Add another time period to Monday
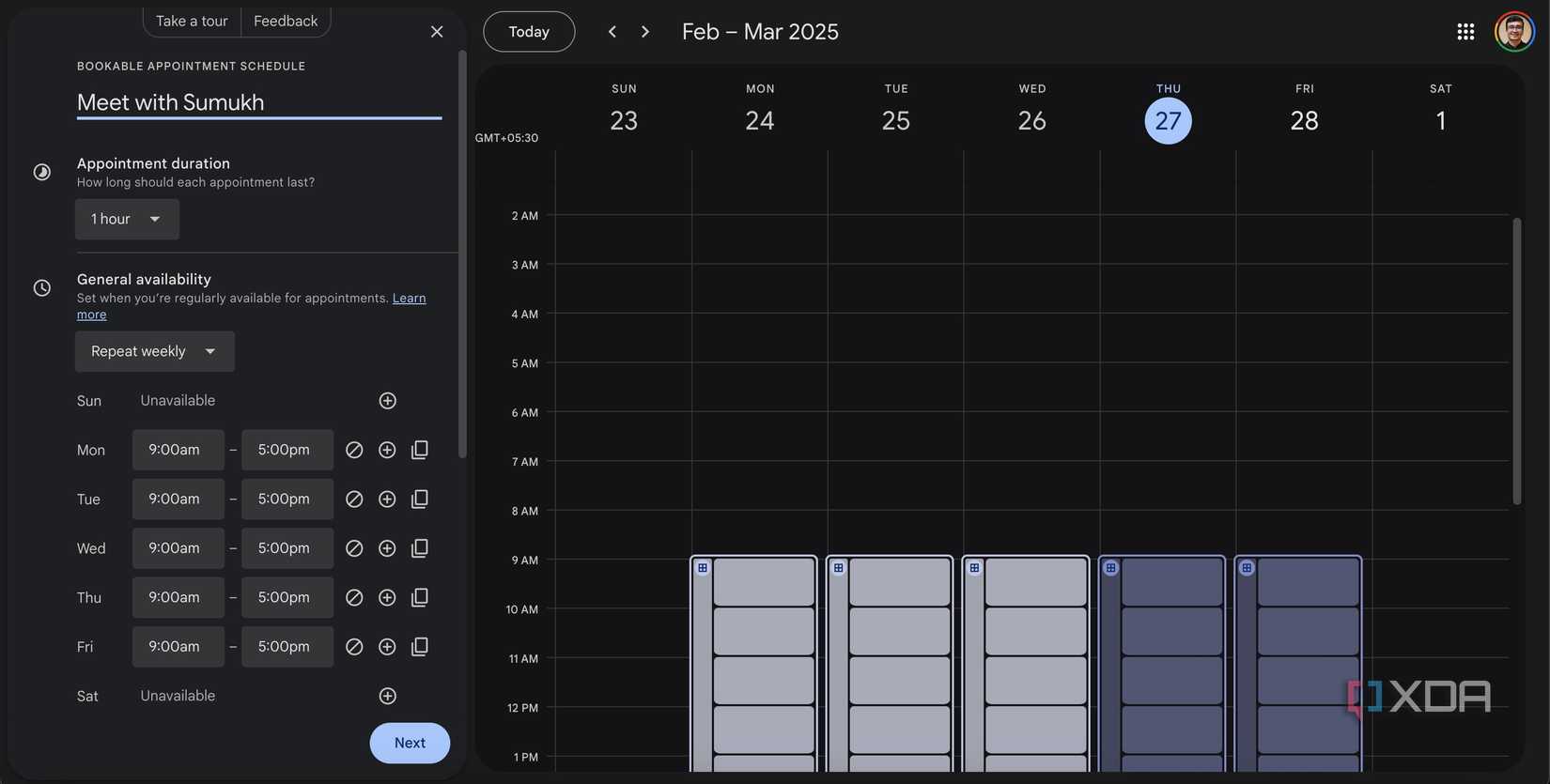The width and height of the screenshot is (1550, 784). pos(387,450)
